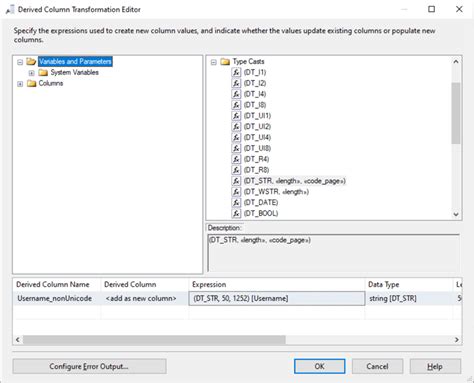Click the Columns folder icon
The width and height of the screenshot is (474, 383).
(32, 83)
